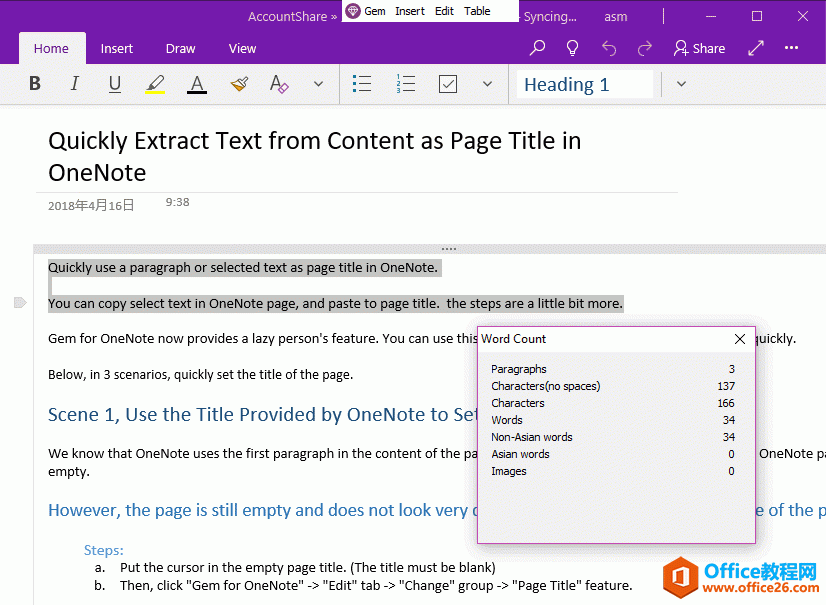
Task: Toggle bold formatting
Action: (34, 84)
